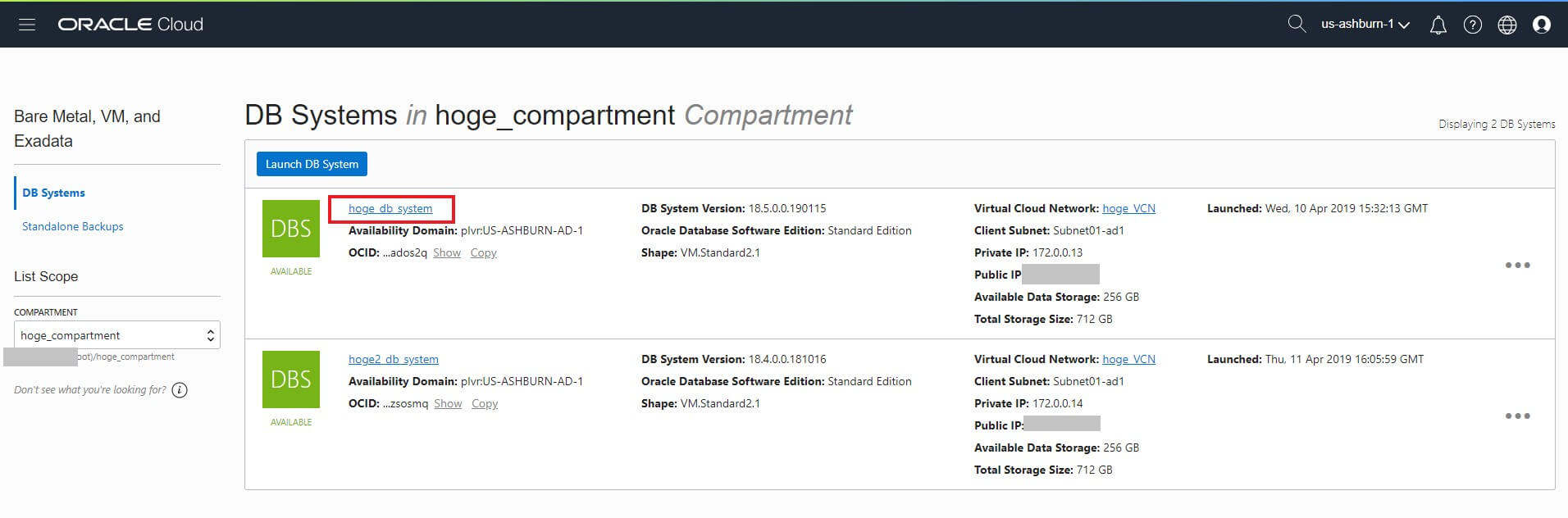The height and width of the screenshot is (518, 1568).
Task: Click the Displaying 2 DB Systems text
Action: coord(1497,124)
